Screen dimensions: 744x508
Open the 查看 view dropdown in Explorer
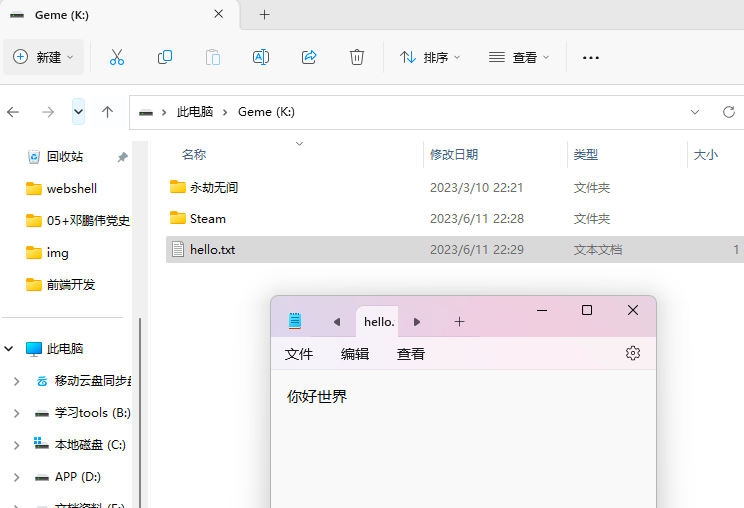tap(519, 58)
